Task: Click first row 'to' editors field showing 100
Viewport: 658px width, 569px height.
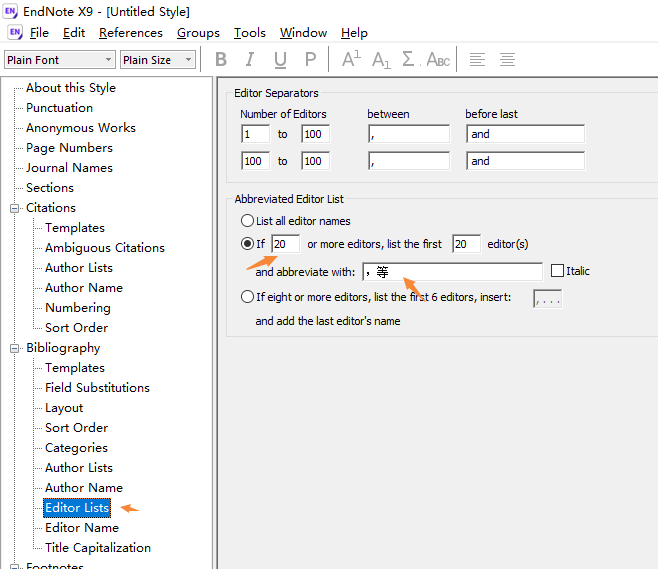Action: (316, 134)
